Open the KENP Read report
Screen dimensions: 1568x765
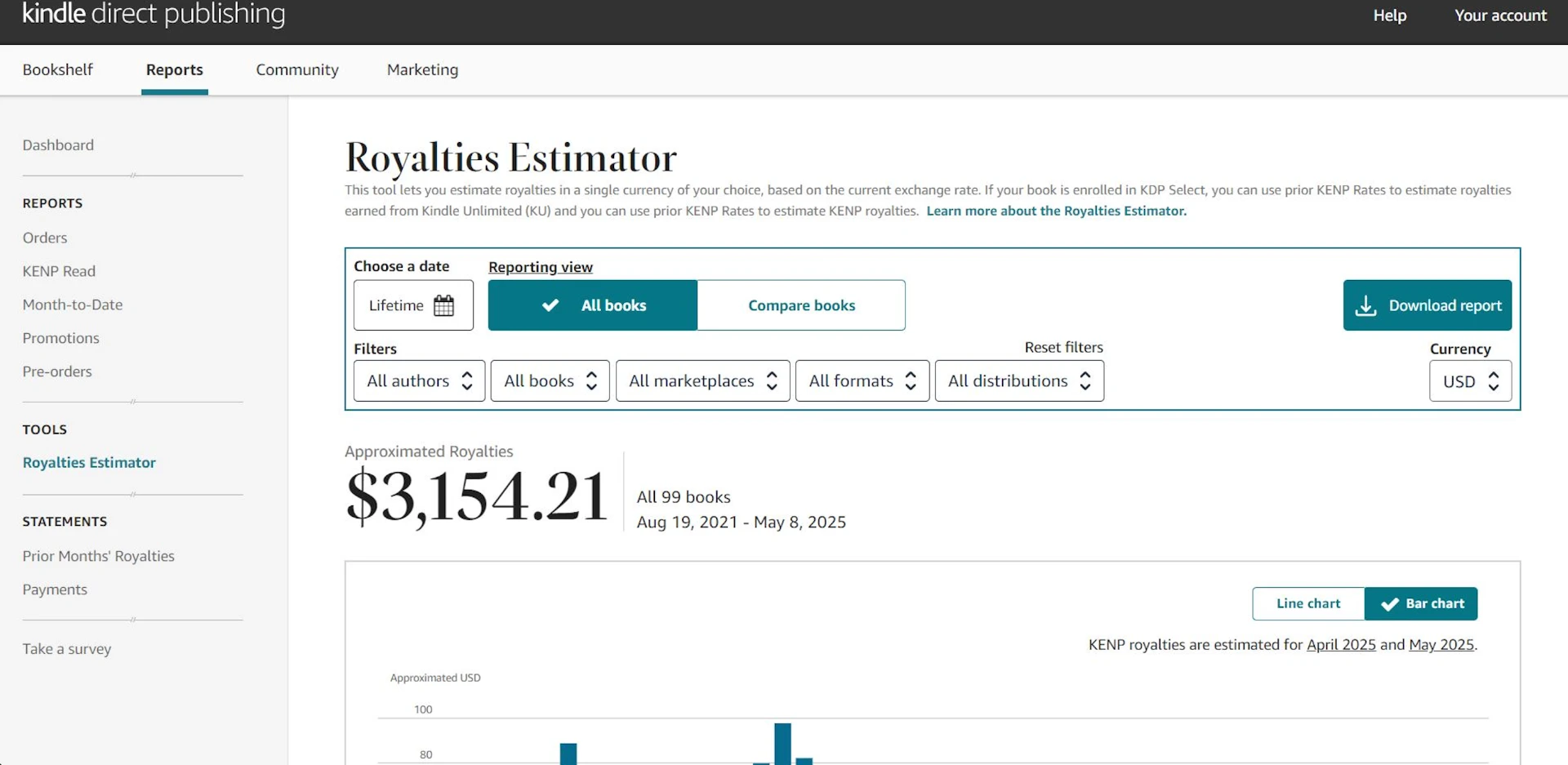59,271
